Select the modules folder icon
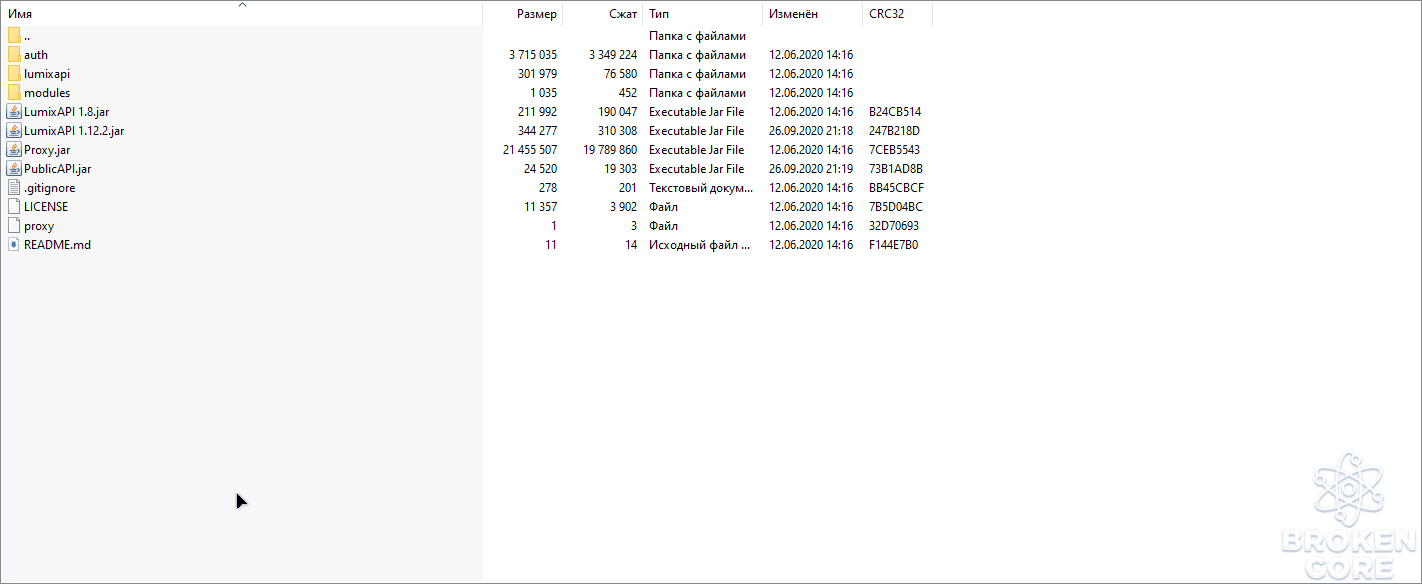The image size is (1422, 584). click(x=14, y=93)
